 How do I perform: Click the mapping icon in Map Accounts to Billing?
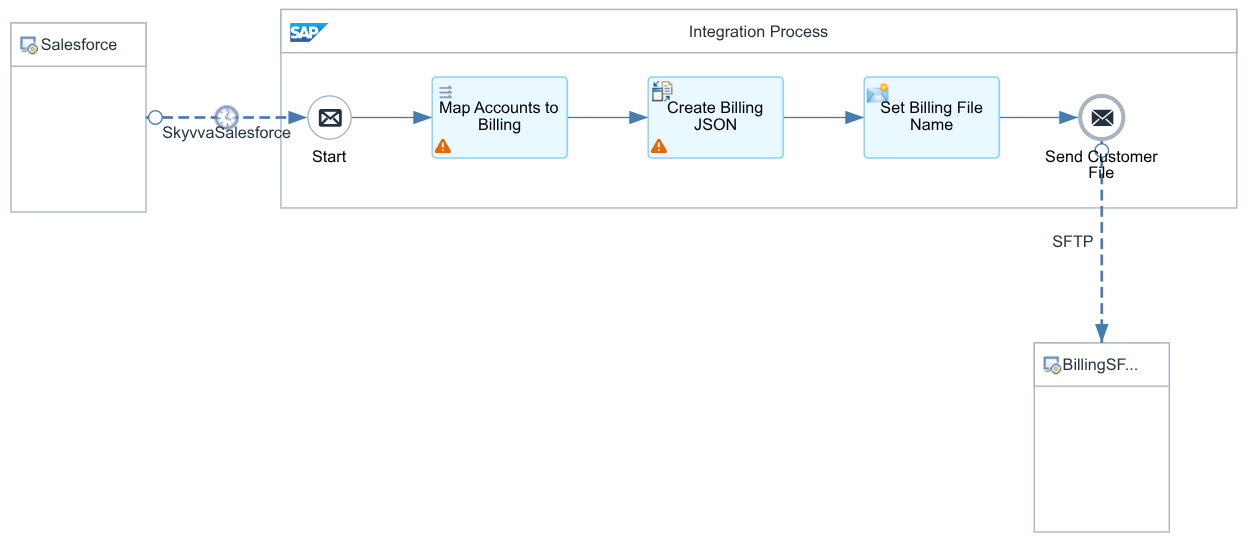pyautogui.click(x=446, y=91)
